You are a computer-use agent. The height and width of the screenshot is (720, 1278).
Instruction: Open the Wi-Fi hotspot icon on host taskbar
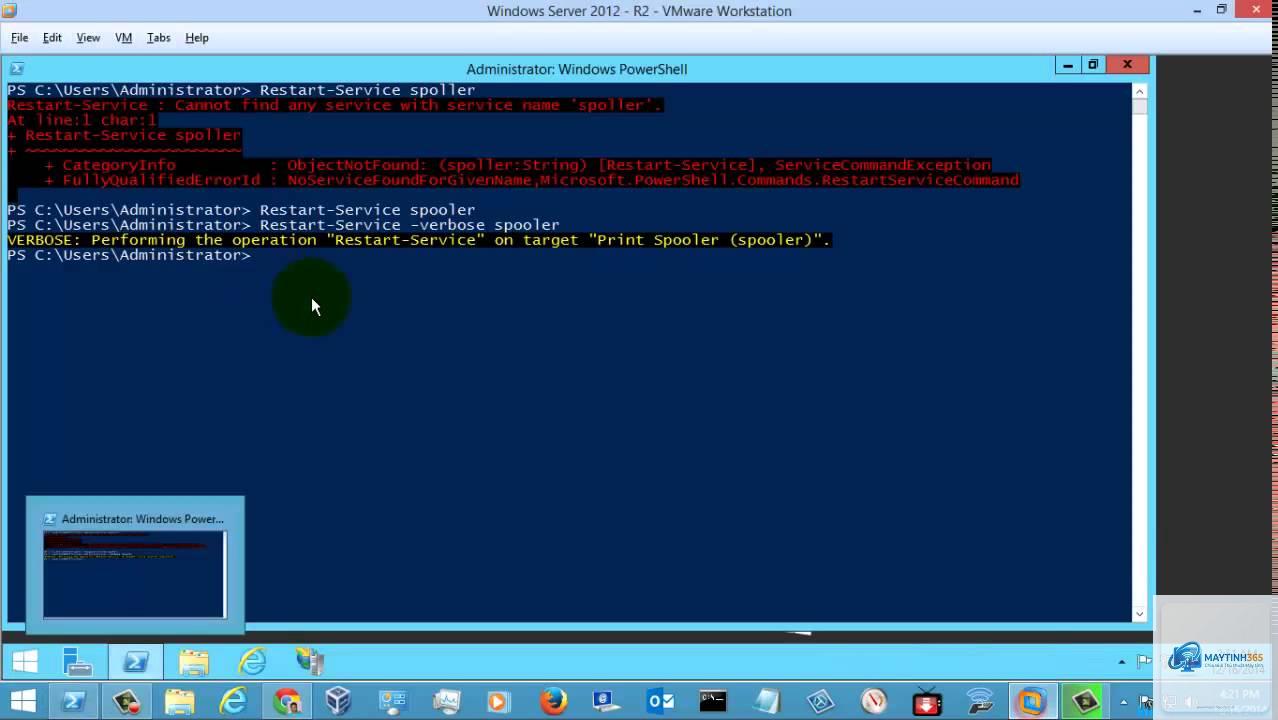tap(980, 701)
